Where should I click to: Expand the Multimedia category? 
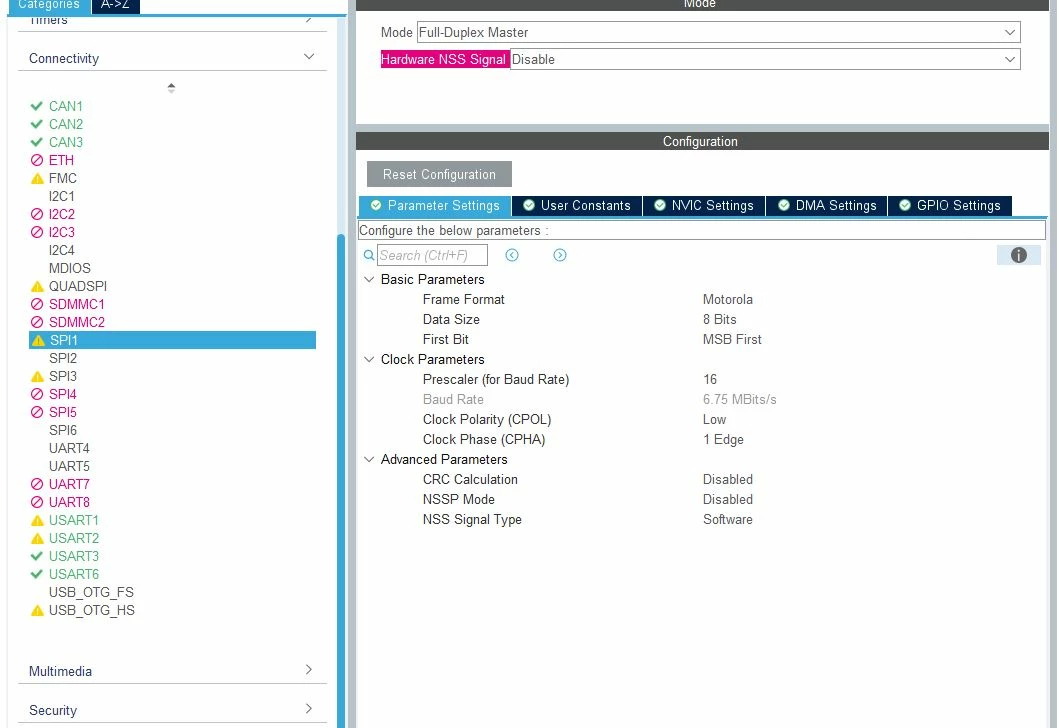(172, 671)
